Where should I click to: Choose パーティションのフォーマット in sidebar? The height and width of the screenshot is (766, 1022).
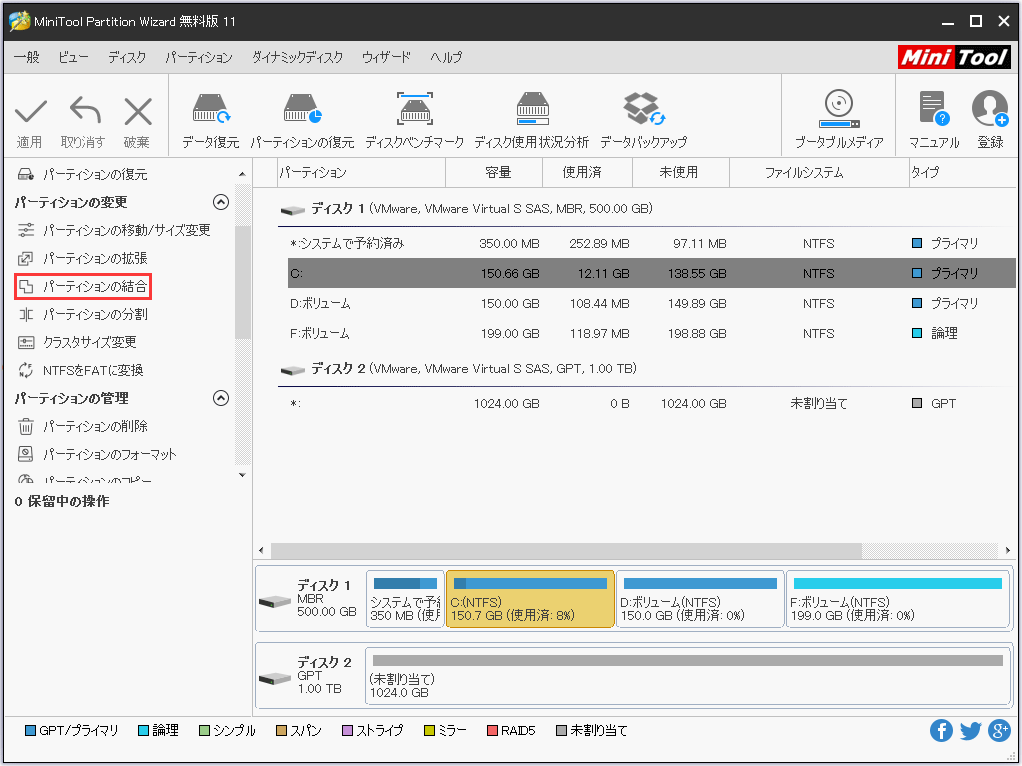point(97,454)
